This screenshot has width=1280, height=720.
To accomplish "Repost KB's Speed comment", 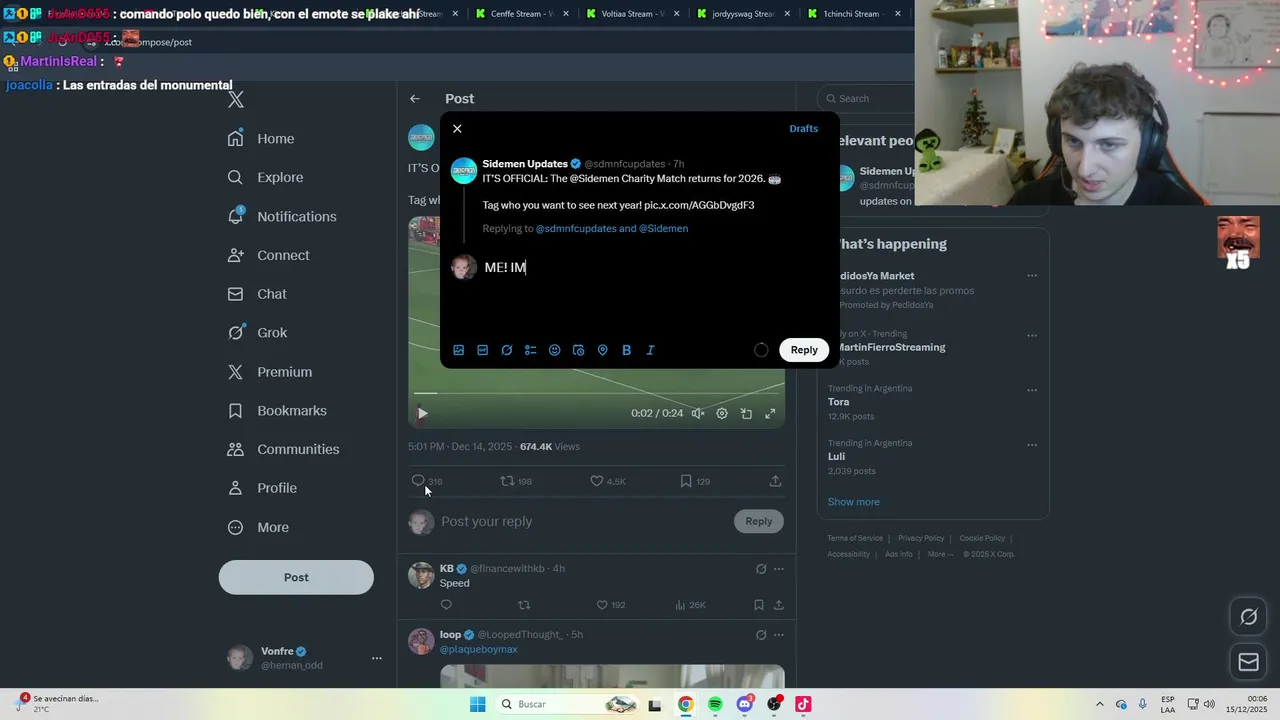I will [524, 605].
